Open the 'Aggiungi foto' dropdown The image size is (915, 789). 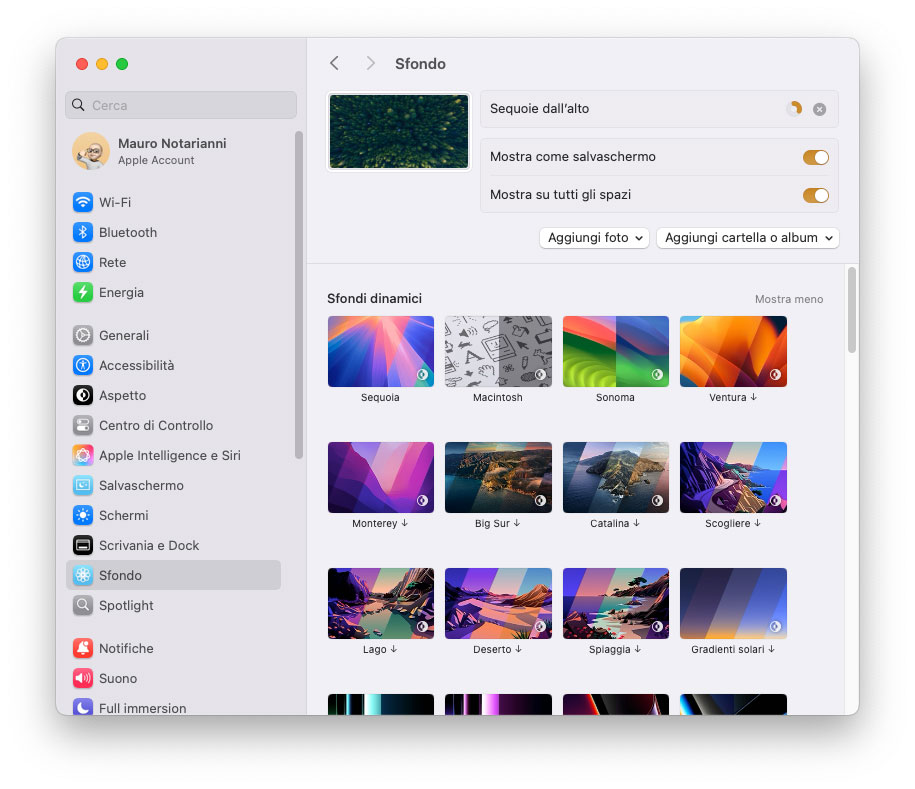pyautogui.click(x=594, y=237)
